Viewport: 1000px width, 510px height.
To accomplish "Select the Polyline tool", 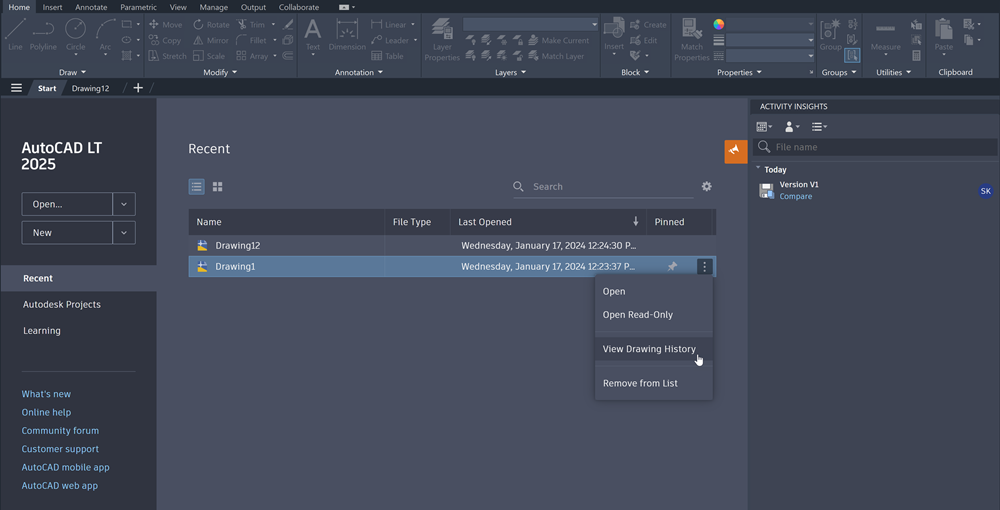I will [x=43, y=34].
